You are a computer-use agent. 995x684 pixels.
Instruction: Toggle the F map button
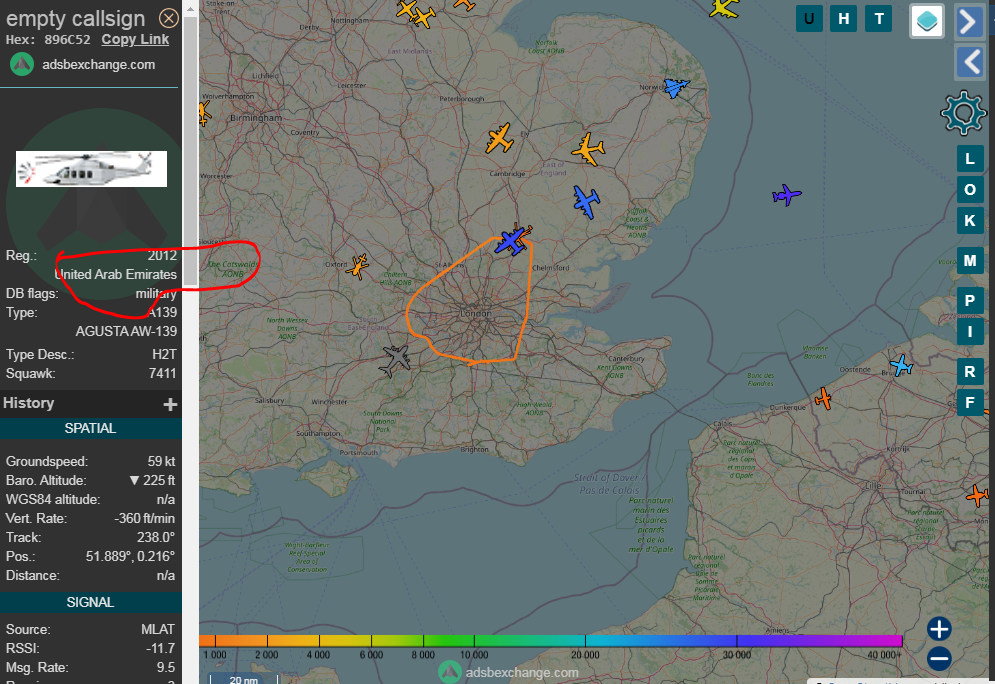[970, 403]
